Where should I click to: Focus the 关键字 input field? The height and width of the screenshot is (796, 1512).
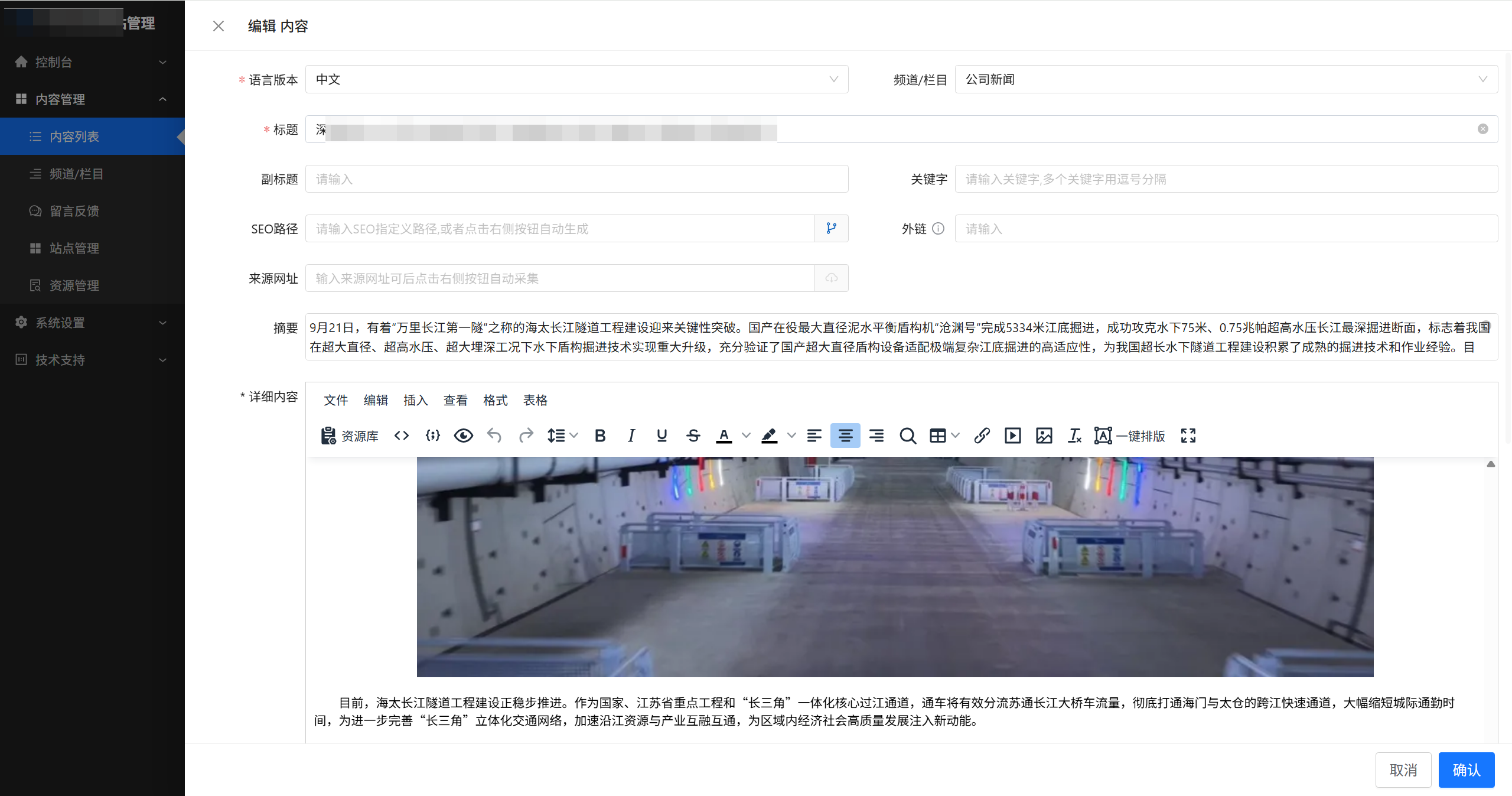coord(1226,179)
